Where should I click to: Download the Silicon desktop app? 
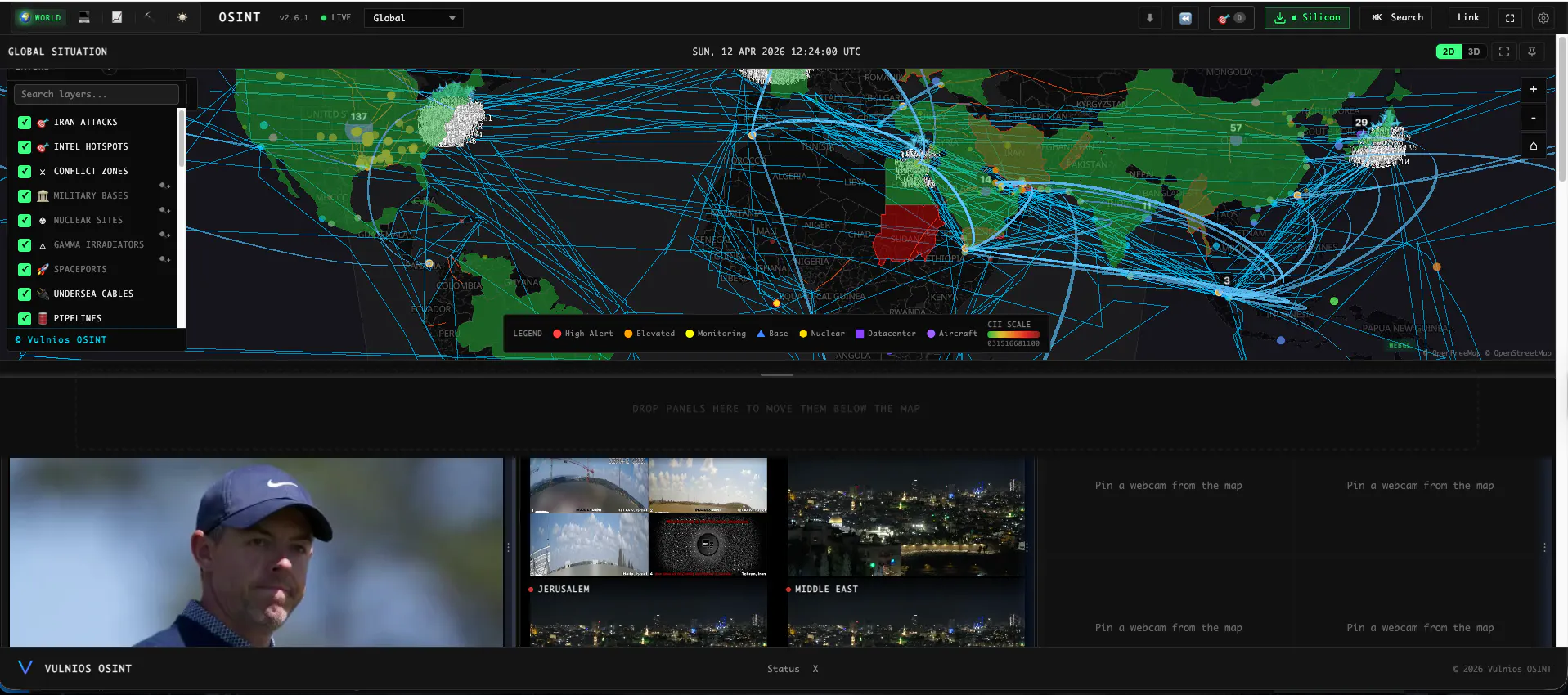coord(1307,18)
